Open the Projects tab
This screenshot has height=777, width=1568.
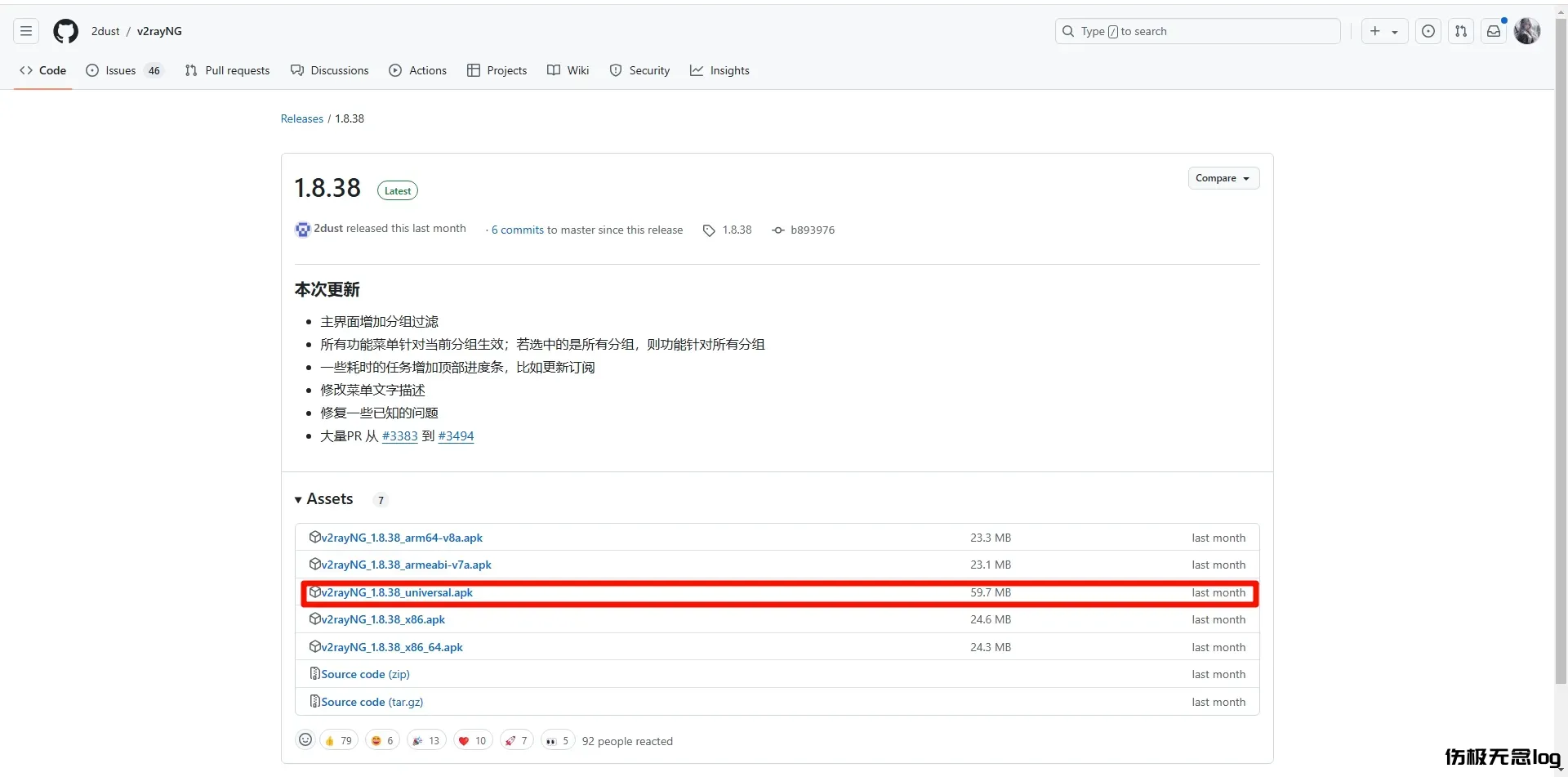(497, 70)
